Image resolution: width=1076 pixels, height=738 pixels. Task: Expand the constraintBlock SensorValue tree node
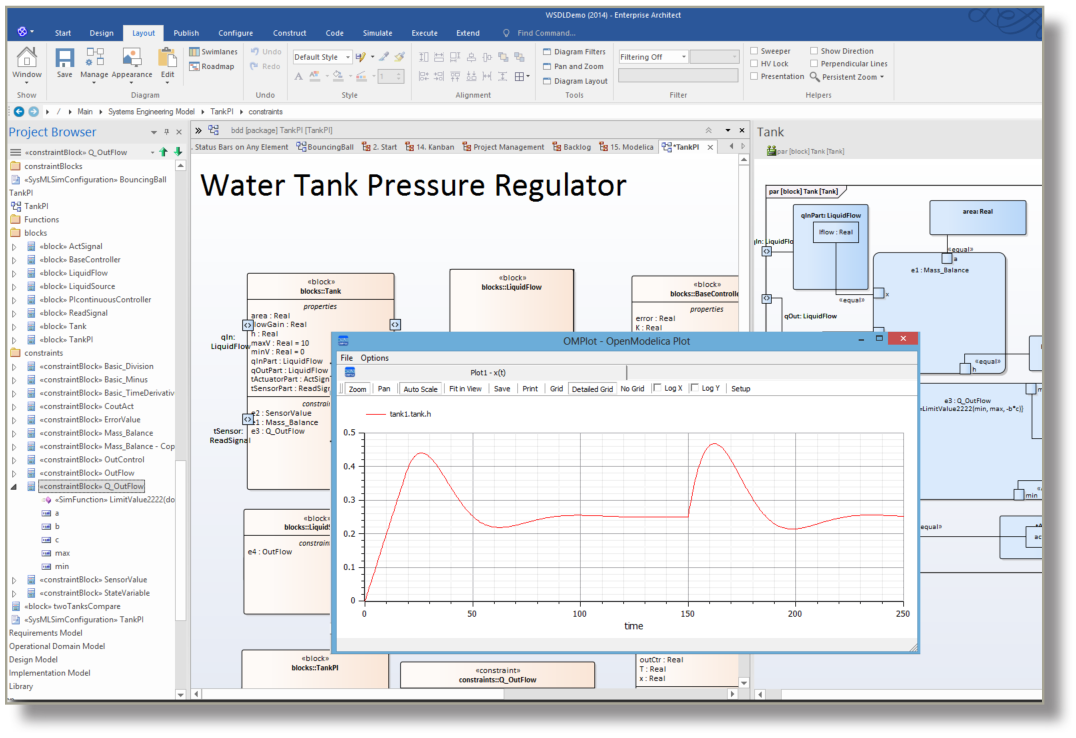14,580
